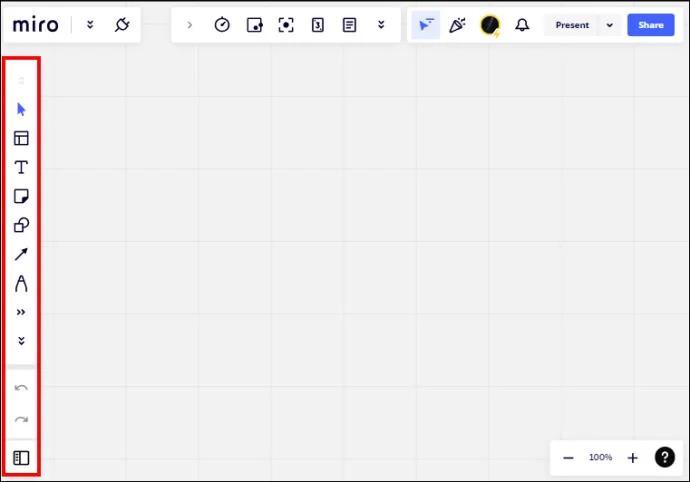Image resolution: width=690 pixels, height=482 pixels.
Task: Open the timer tool in top toolbar
Action: (x=222, y=25)
